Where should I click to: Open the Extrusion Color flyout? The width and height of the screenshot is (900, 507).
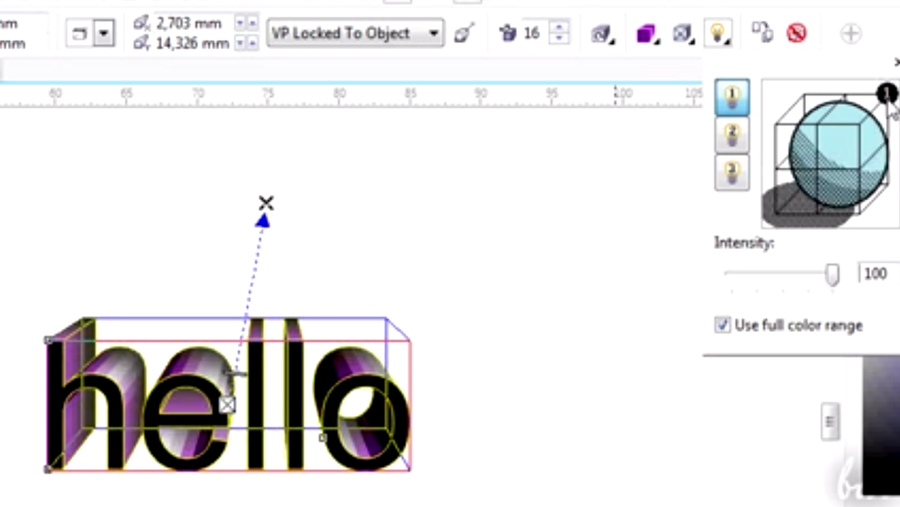[x=647, y=34]
